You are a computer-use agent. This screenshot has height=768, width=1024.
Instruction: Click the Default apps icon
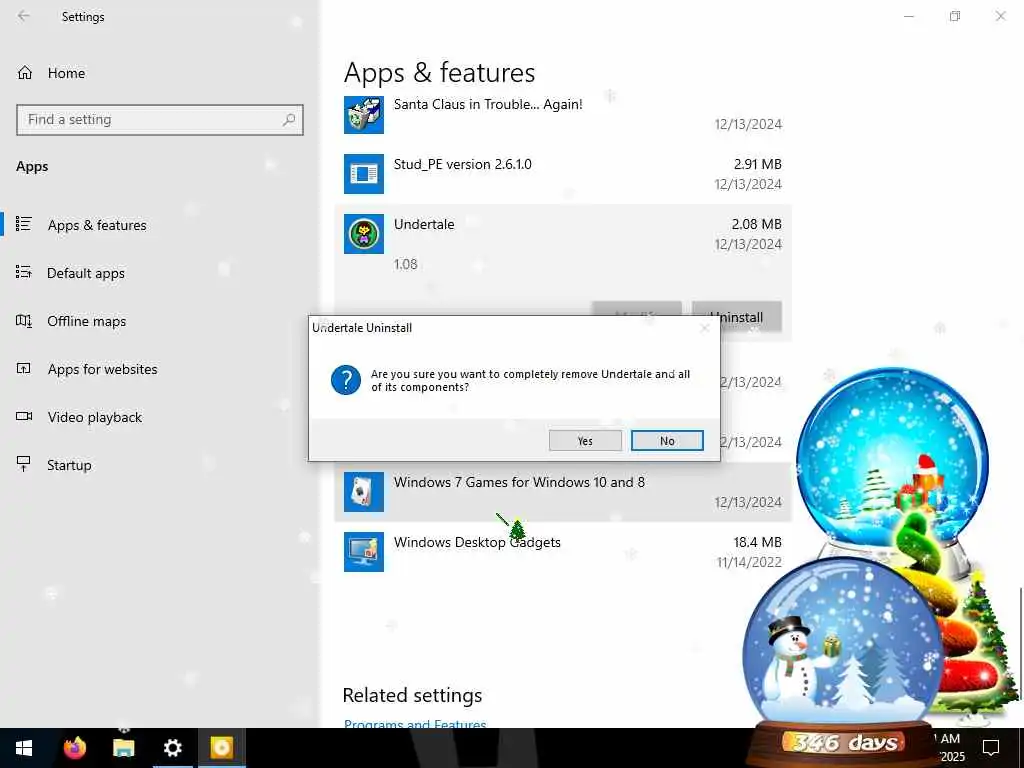tap(24, 272)
